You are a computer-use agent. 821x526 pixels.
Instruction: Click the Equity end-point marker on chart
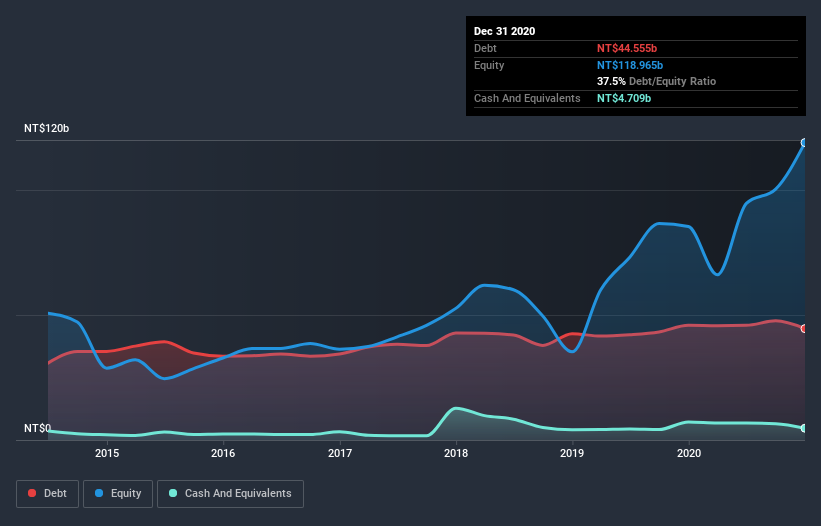[805, 142]
